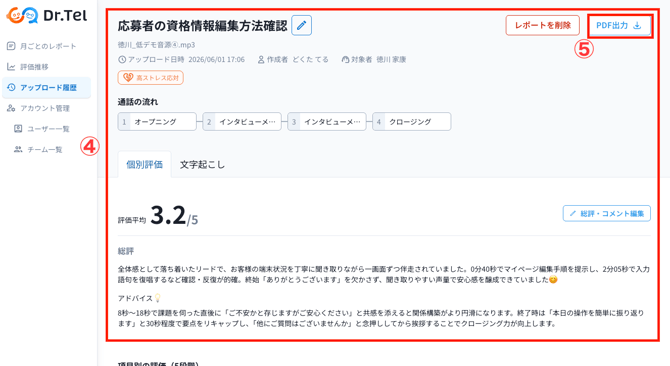Image resolution: width=670 pixels, height=366 pixels.
Task: Open 月ごとのレポート in sidebar
Action: point(46,46)
